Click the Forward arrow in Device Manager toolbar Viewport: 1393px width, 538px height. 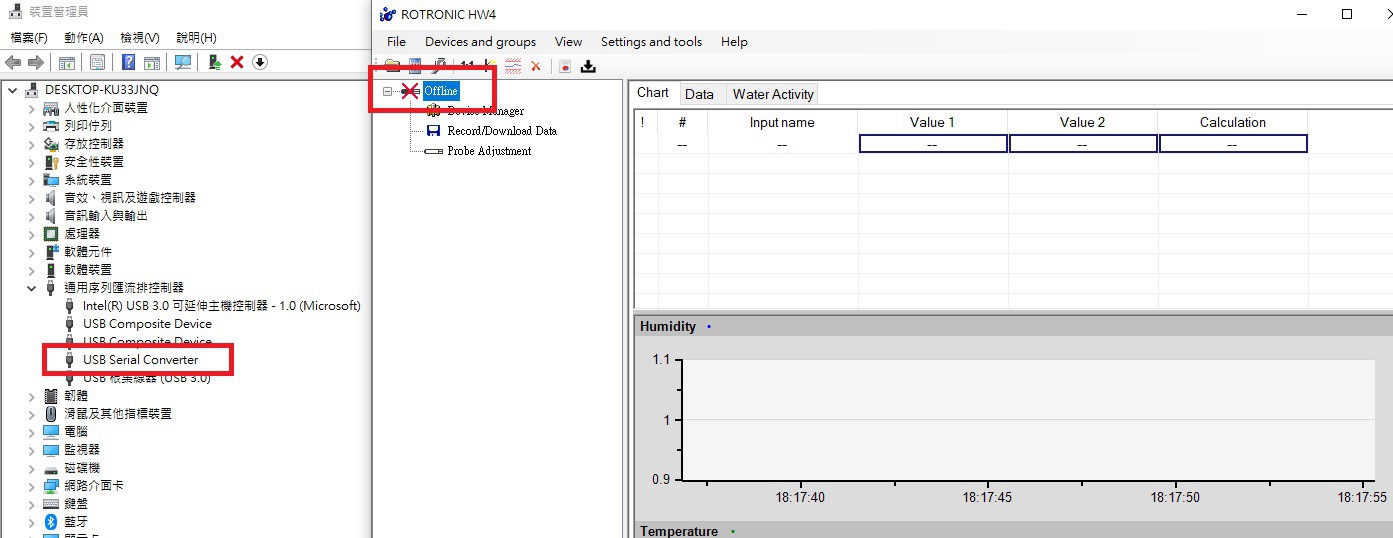(x=36, y=62)
